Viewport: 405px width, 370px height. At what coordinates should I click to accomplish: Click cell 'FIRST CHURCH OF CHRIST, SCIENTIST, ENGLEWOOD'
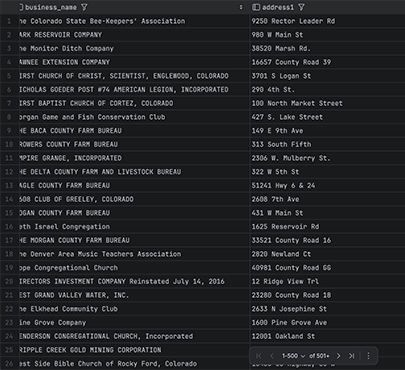point(134,76)
